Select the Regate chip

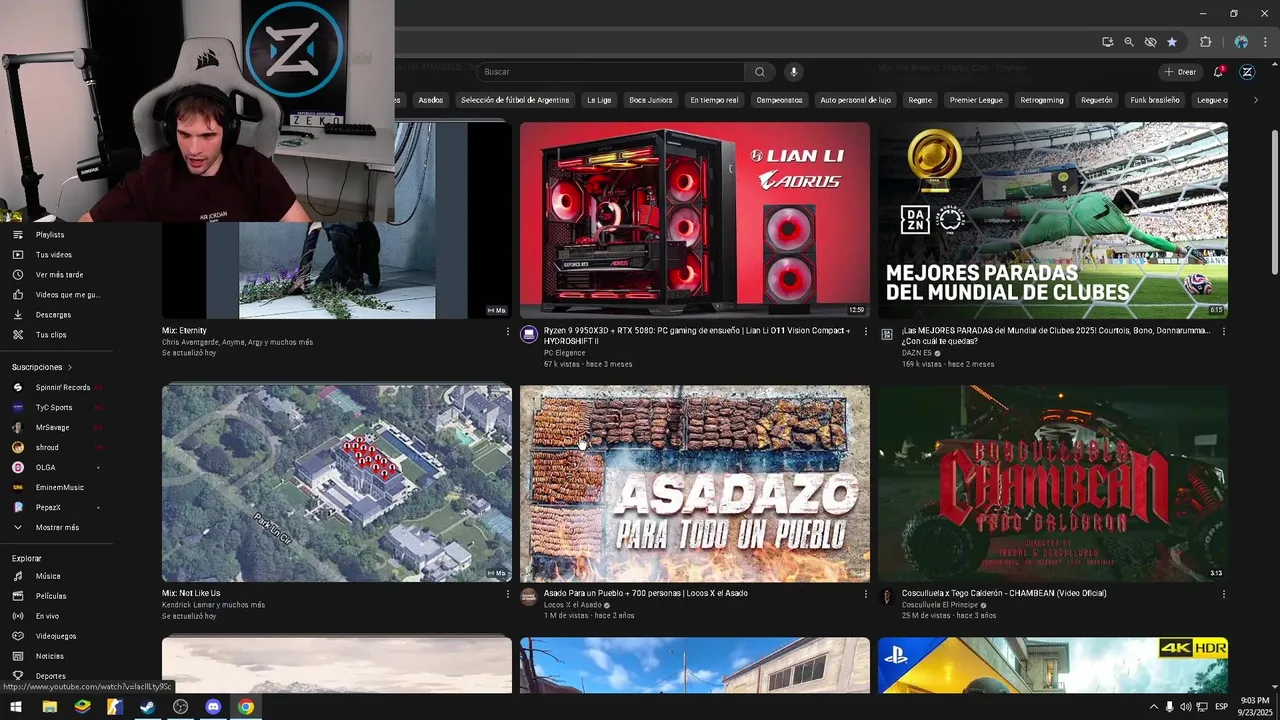(920, 100)
